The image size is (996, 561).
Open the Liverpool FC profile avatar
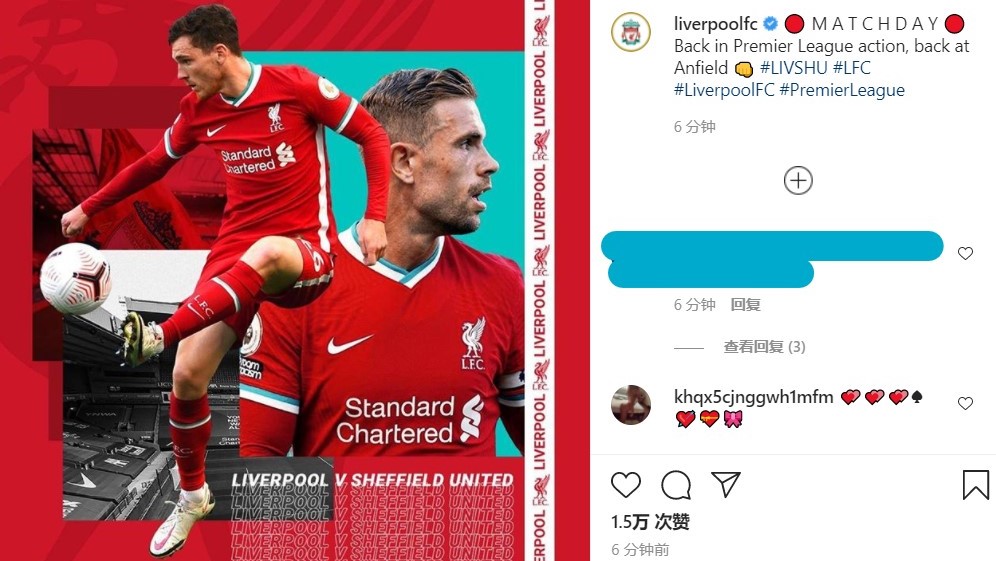coord(631,31)
